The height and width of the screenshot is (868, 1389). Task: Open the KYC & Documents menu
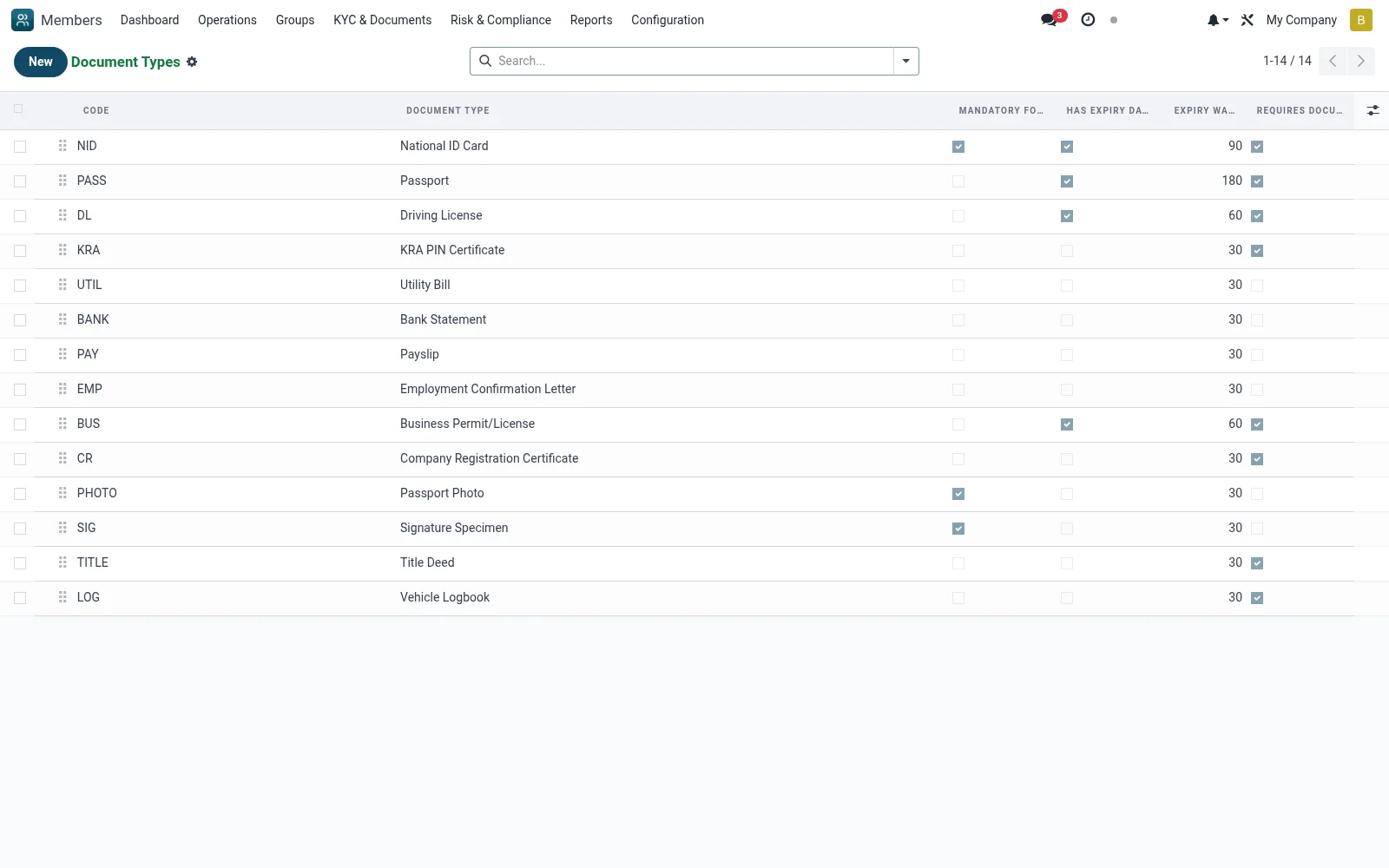(382, 20)
